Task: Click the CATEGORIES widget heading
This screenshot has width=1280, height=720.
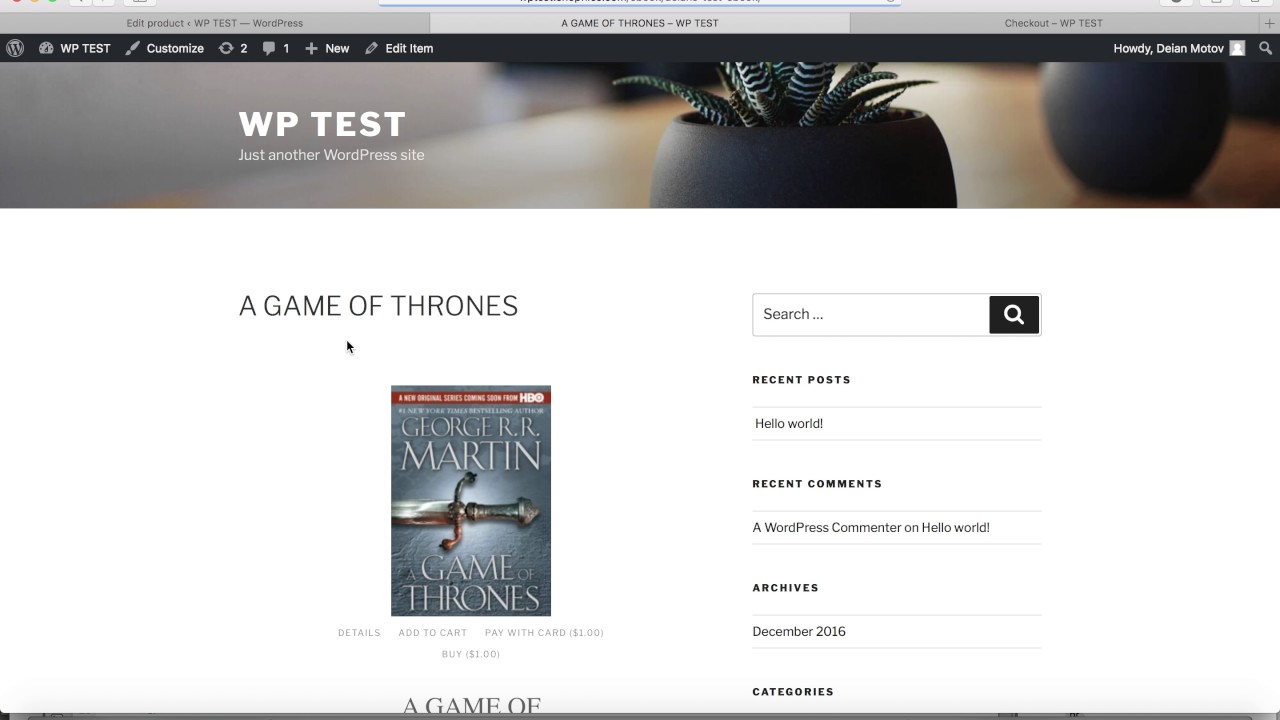Action: [x=793, y=692]
